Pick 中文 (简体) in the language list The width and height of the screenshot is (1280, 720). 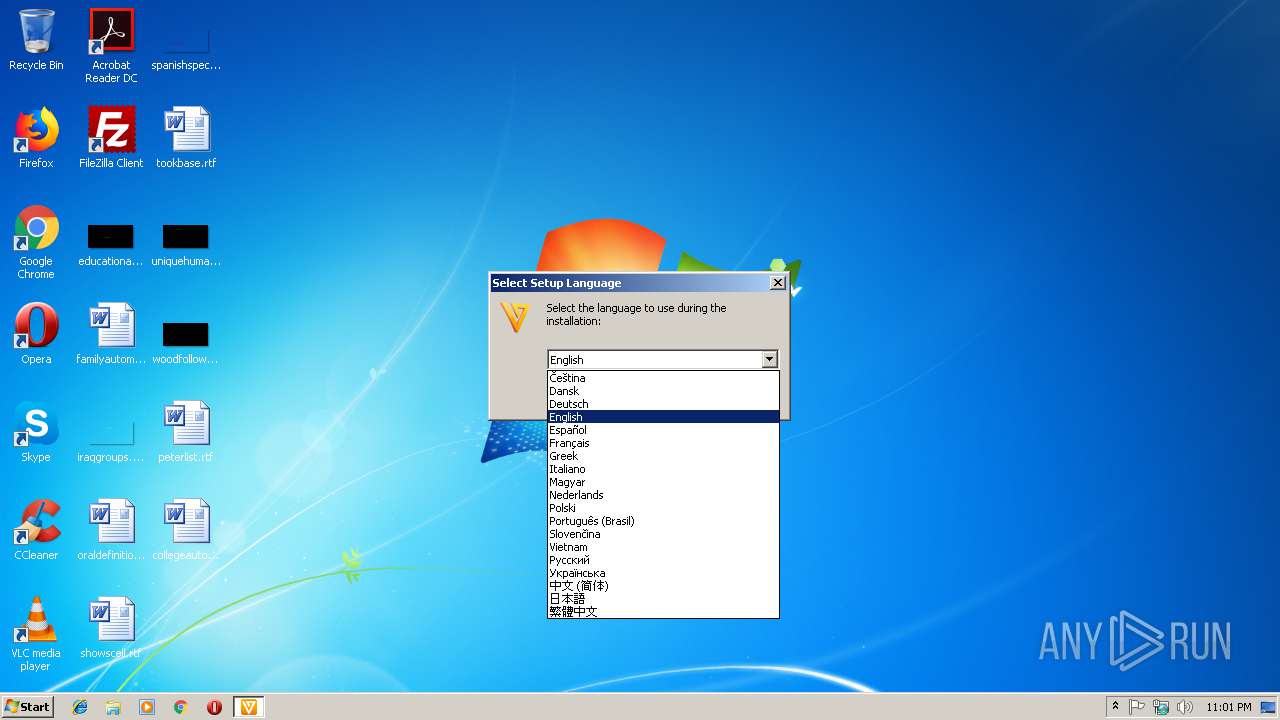point(663,586)
